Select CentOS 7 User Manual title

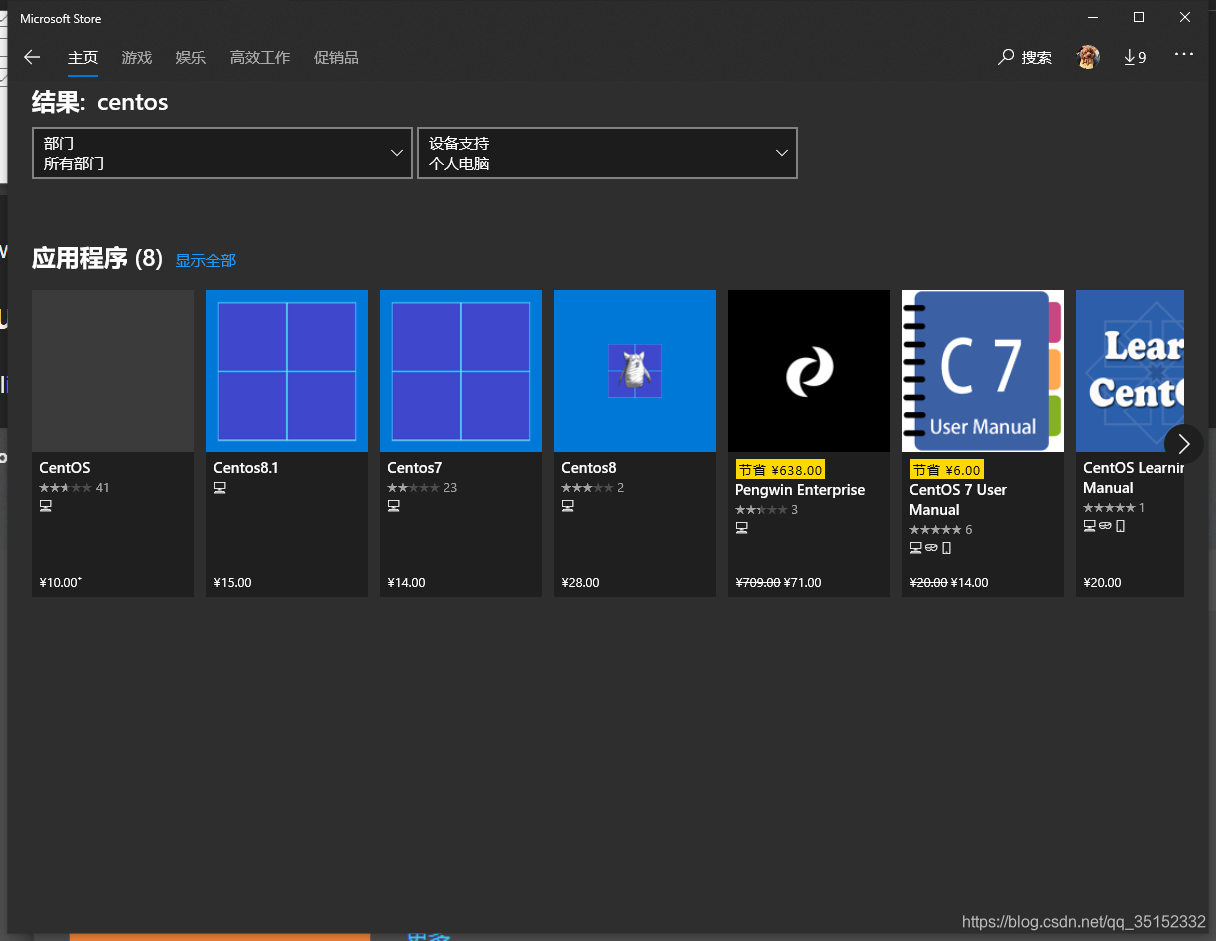[958, 500]
